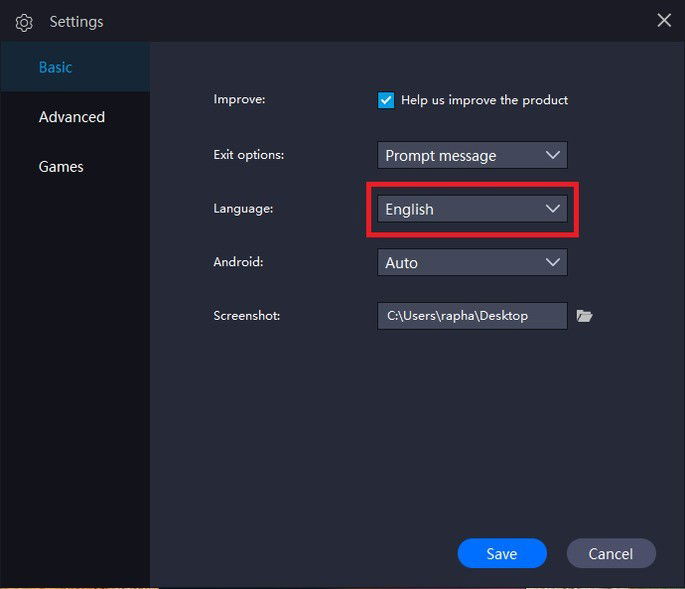Open the Android dropdown showing Auto

tap(471, 262)
